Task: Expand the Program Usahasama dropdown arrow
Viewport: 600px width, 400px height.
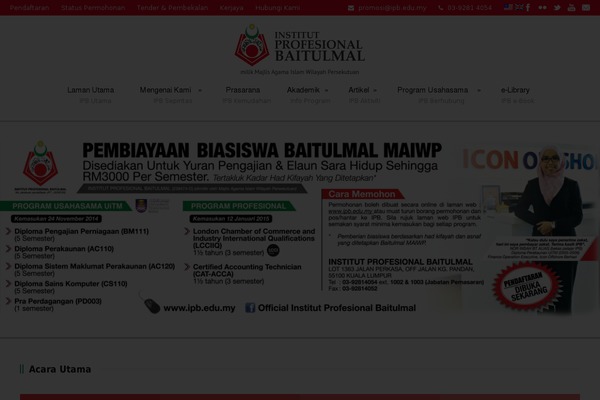Action: (x=479, y=91)
